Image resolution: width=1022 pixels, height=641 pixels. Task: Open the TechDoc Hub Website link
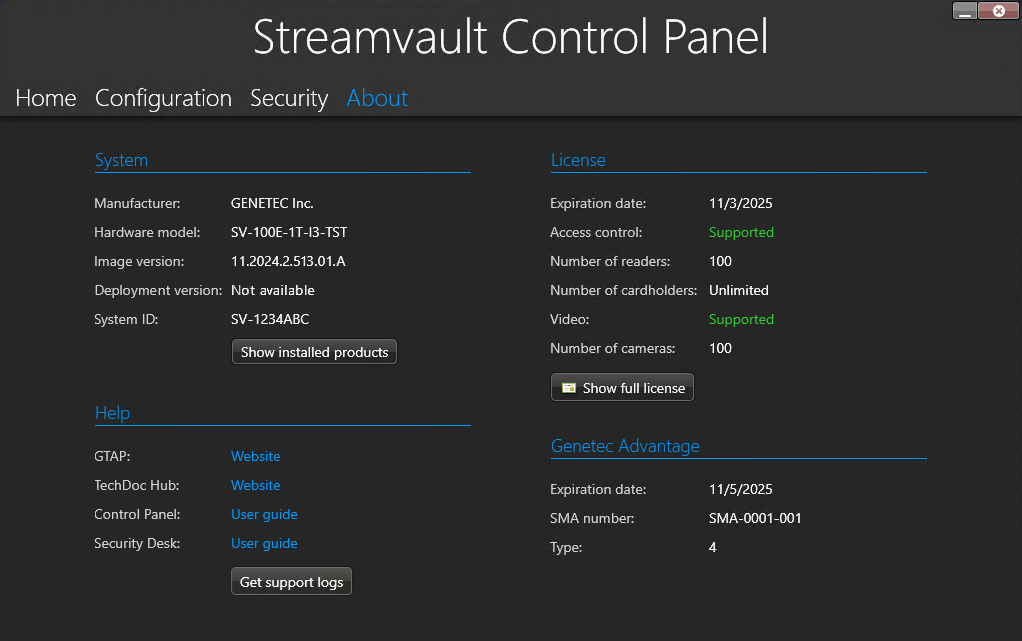click(255, 485)
